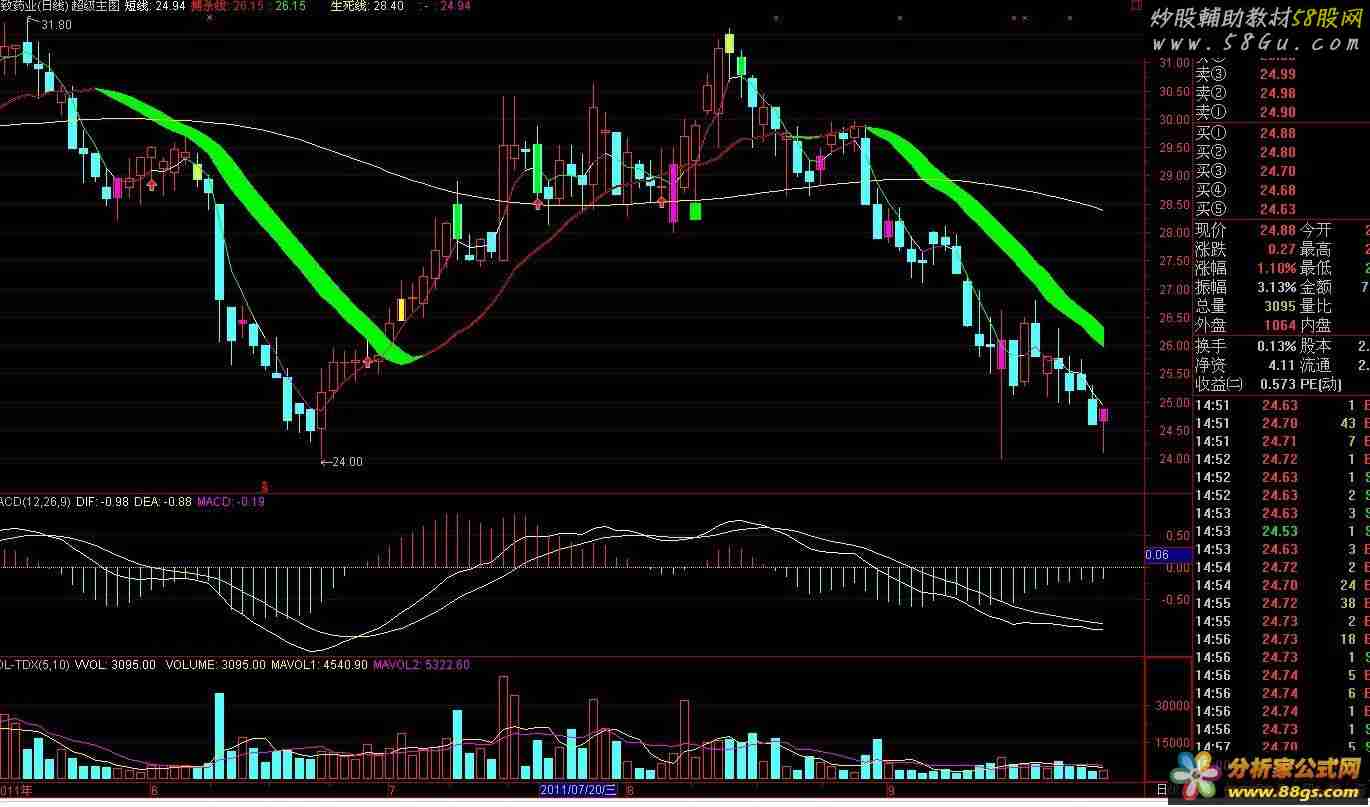Screen dimensions: 1370x807
Task: Click the 金额 label in quote panel
Action: coord(1315,287)
